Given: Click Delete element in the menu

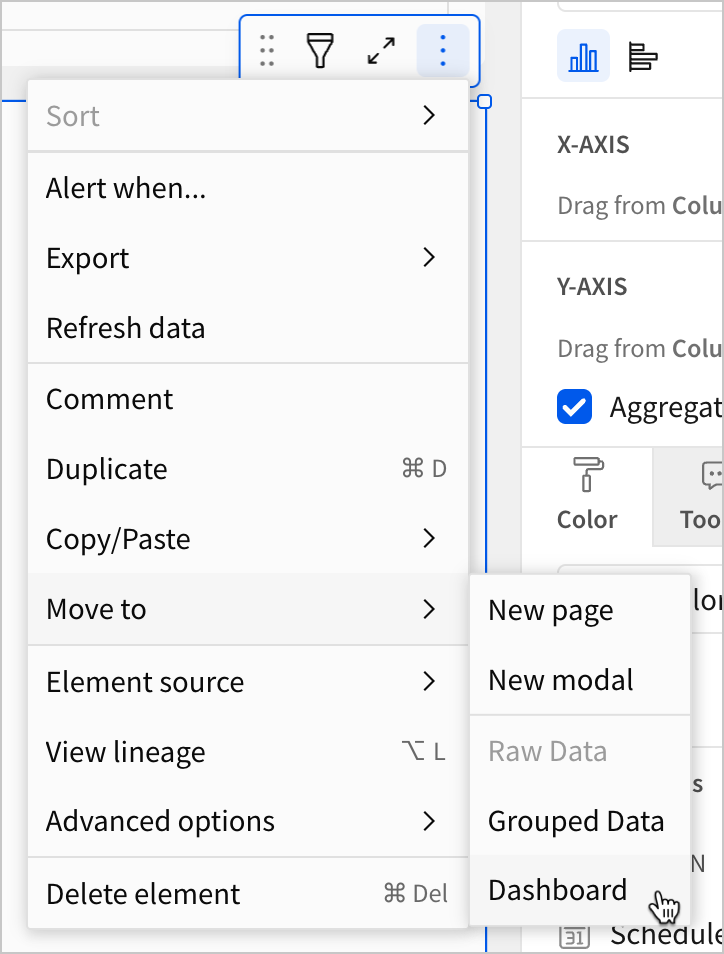Looking at the screenshot, I should [x=246, y=894].
